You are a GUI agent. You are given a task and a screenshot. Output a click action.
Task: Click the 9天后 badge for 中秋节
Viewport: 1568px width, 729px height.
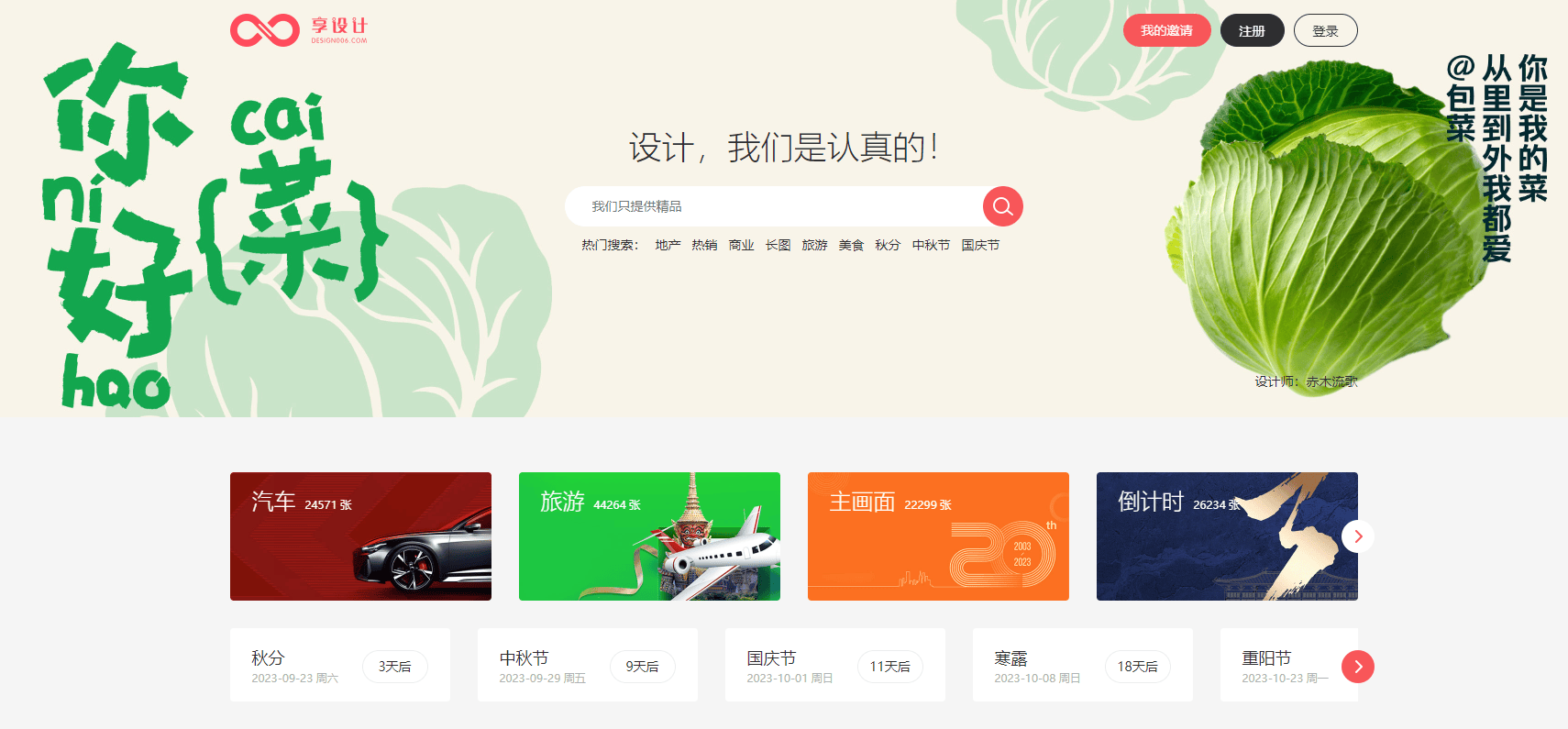click(x=642, y=667)
